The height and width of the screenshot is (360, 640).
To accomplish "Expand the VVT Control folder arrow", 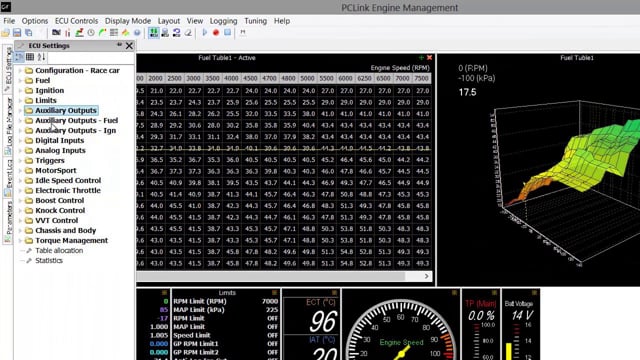I will click(20, 220).
